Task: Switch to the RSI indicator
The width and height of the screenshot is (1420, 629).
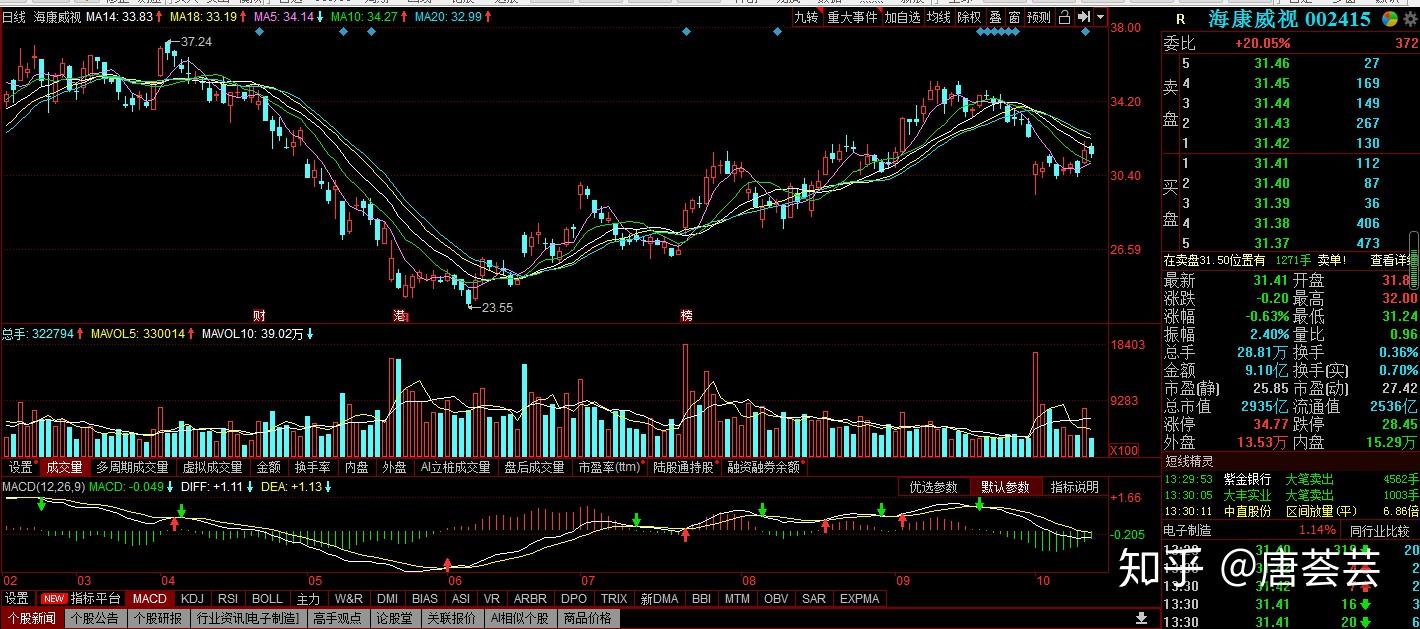Action: coord(228,599)
